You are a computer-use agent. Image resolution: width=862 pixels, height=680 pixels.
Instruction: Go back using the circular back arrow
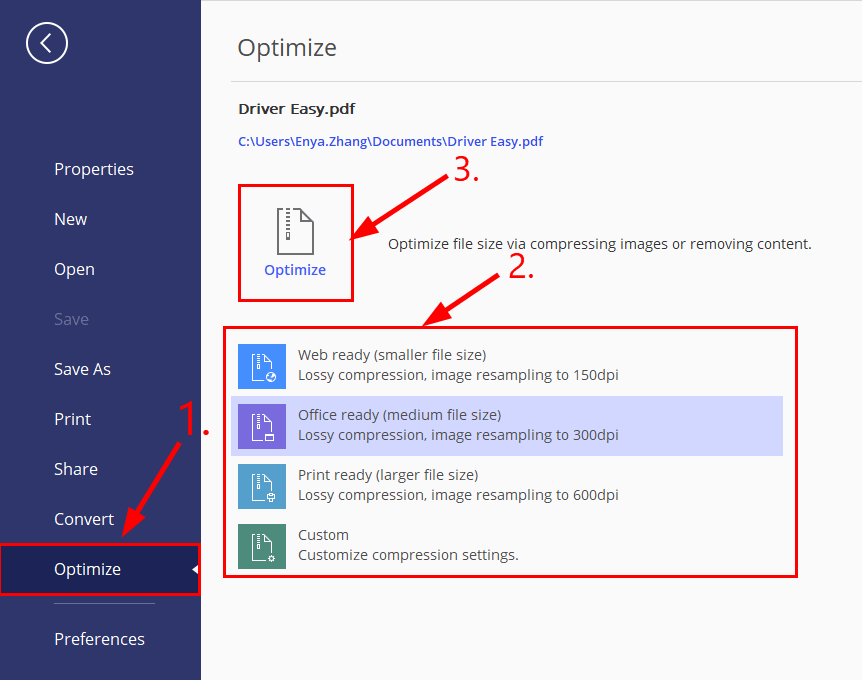pyautogui.click(x=46, y=43)
